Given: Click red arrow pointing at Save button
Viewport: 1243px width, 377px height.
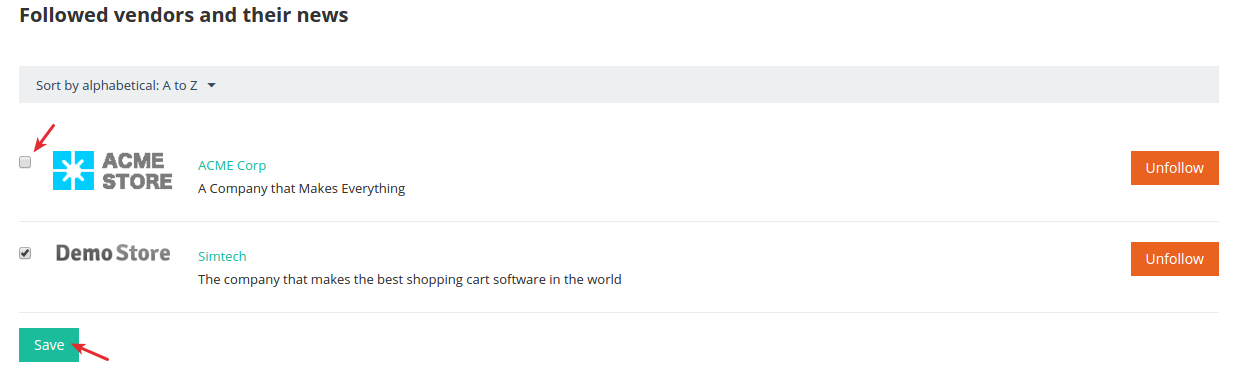Looking at the screenshot, I should pyautogui.click(x=93, y=351).
